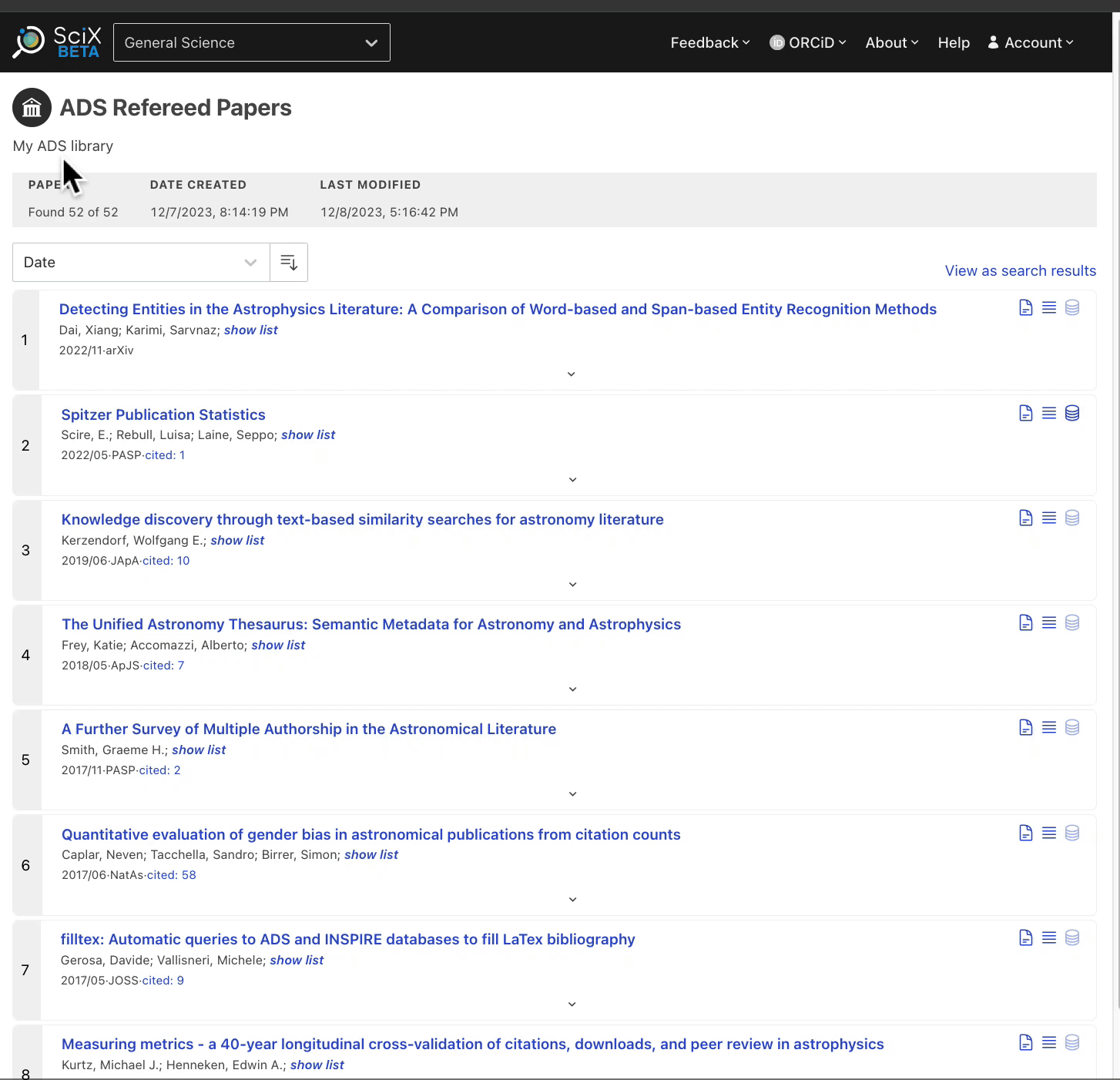The height and width of the screenshot is (1080, 1120).
Task: Toggle sort direction button next to Date
Action: tap(289, 263)
